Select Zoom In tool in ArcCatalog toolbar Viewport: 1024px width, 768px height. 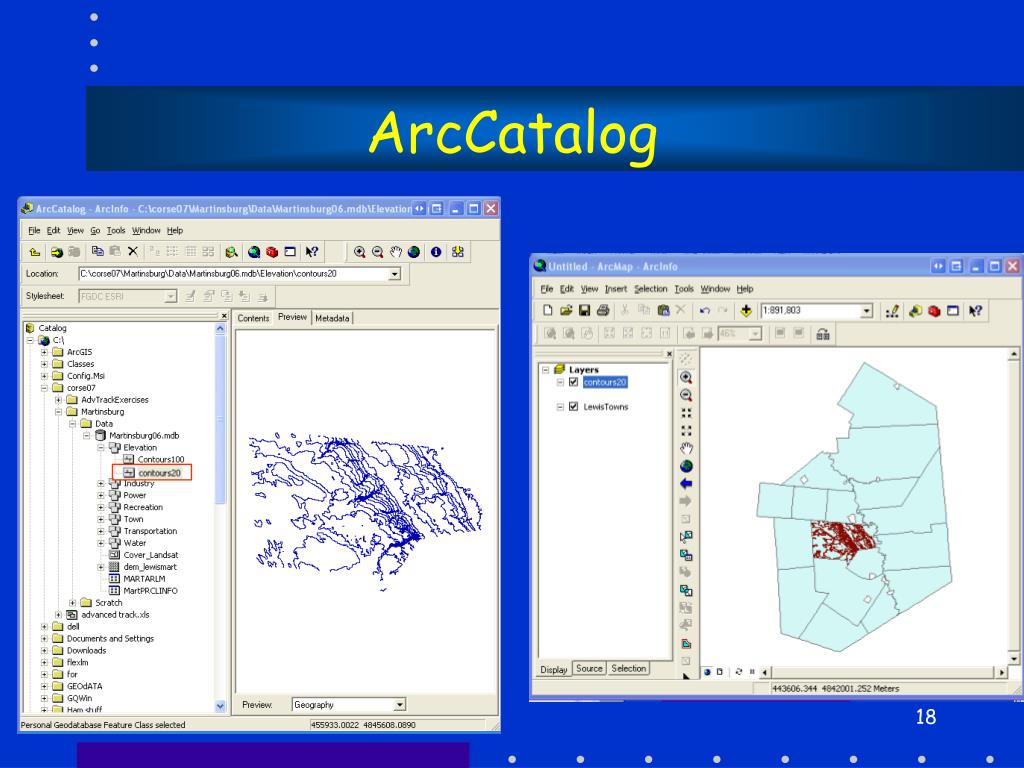(x=359, y=251)
